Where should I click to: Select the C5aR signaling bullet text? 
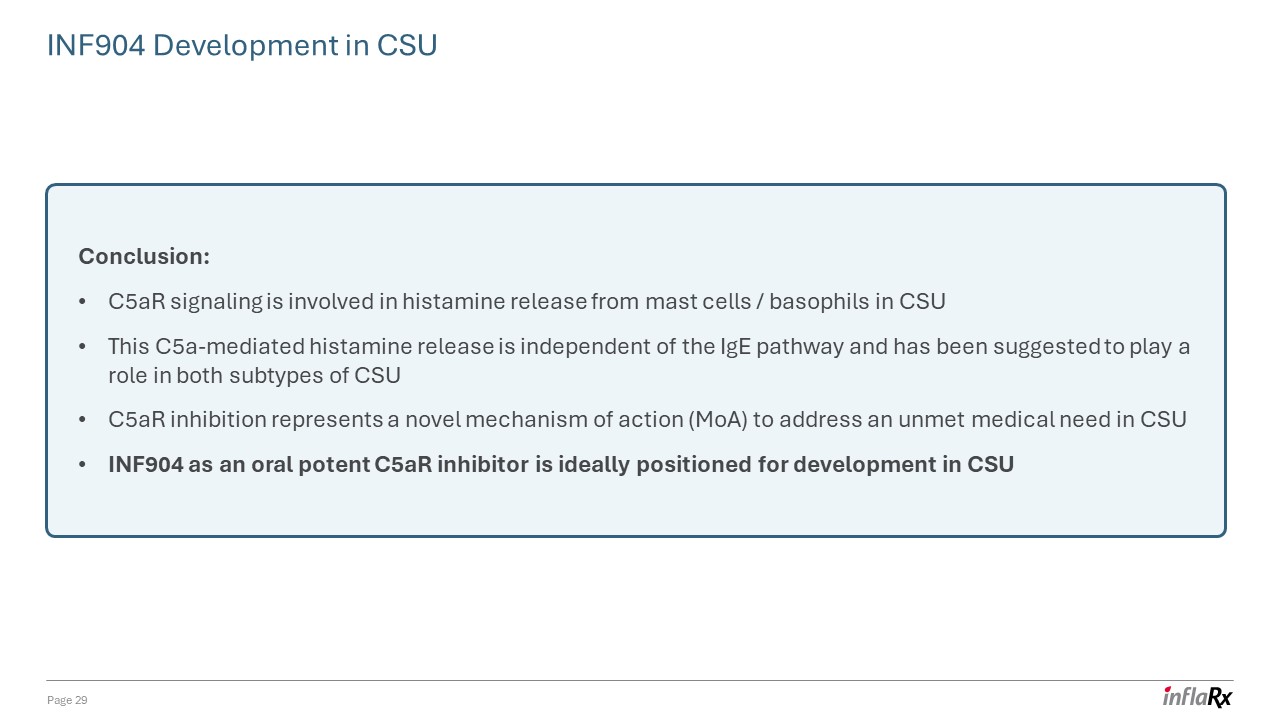tap(526, 302)
